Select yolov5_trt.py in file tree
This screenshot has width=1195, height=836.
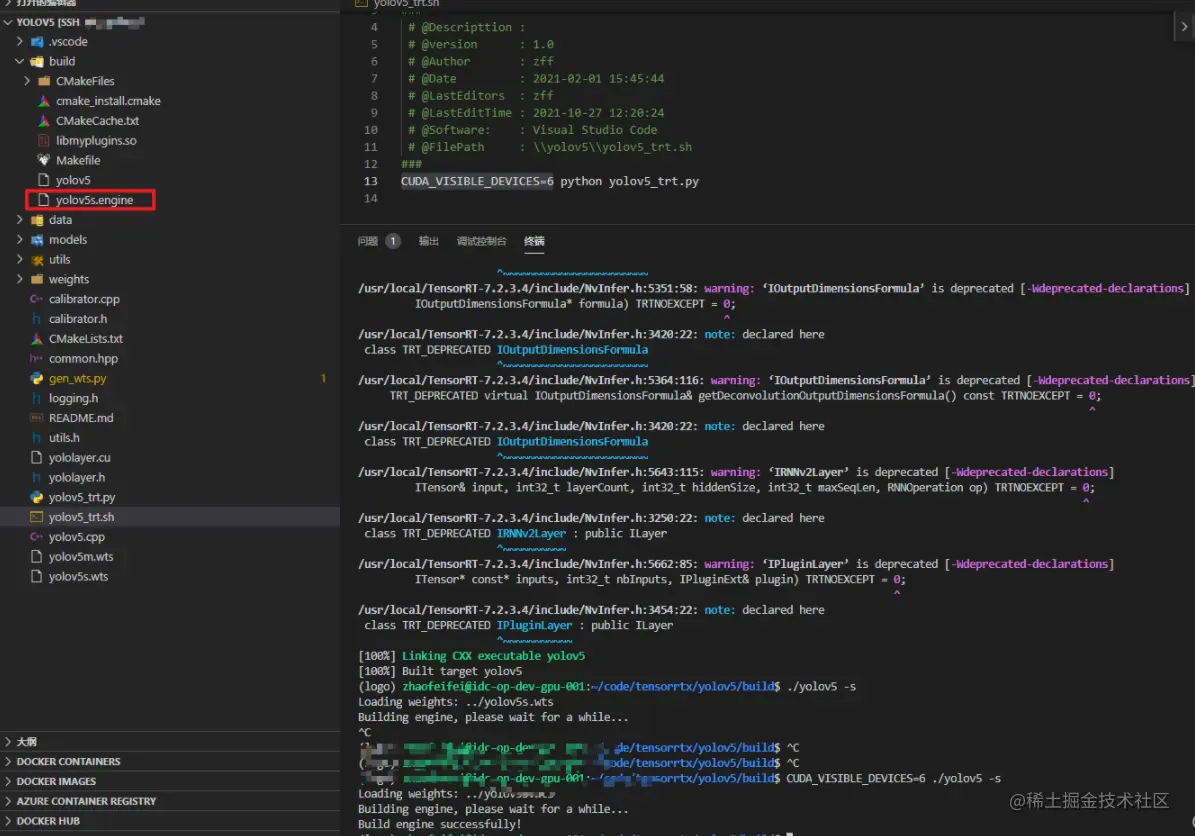(x=82, y=497)
